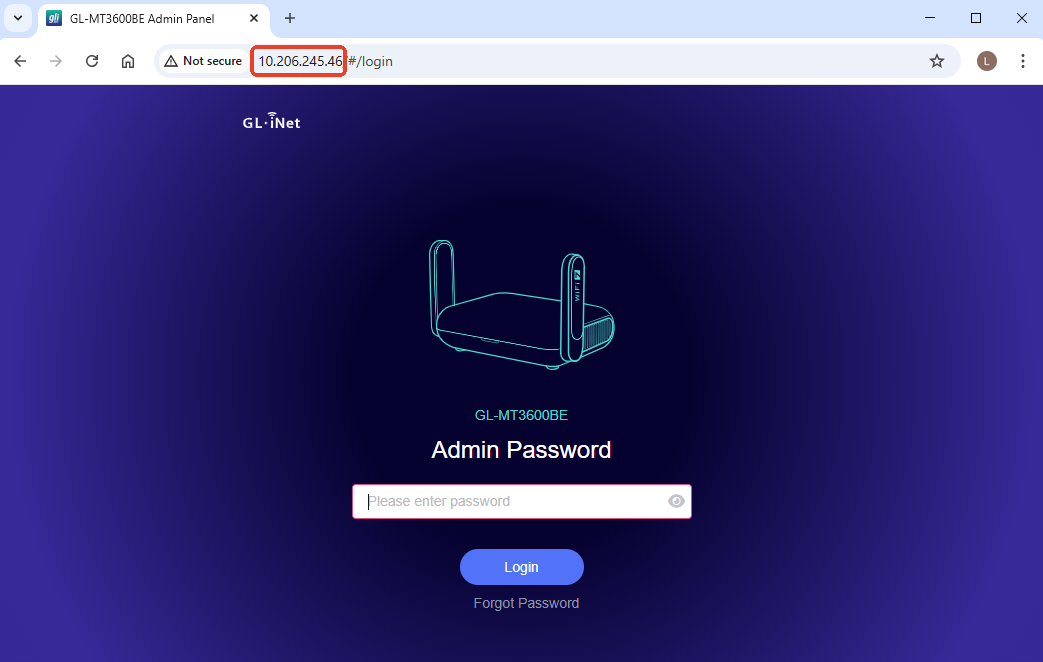
Task: Open the tab search chevron
Action: point(17,18)
